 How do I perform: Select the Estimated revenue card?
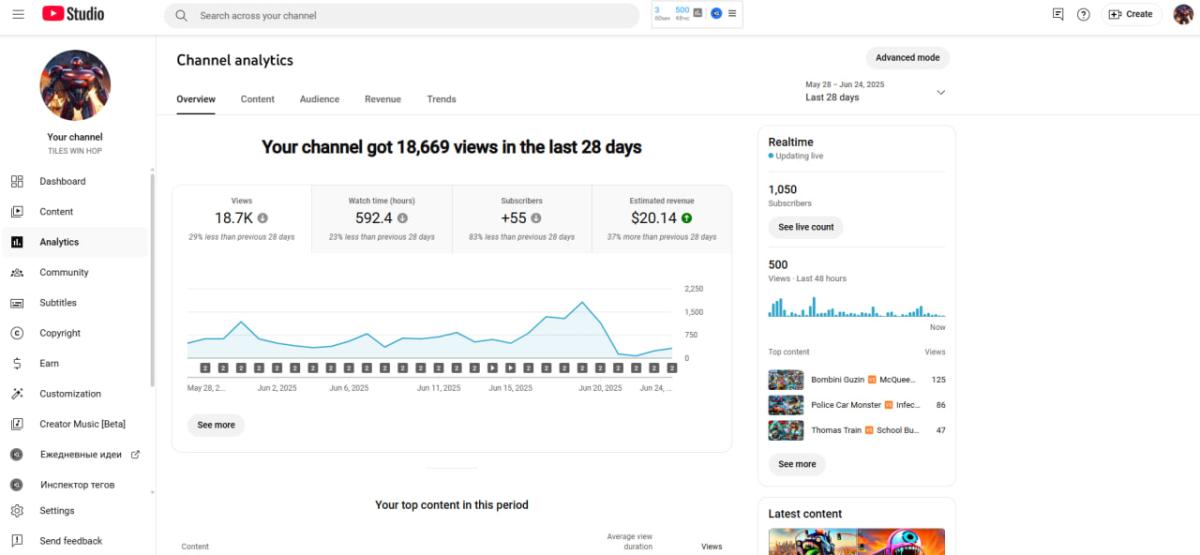(662, 219)
